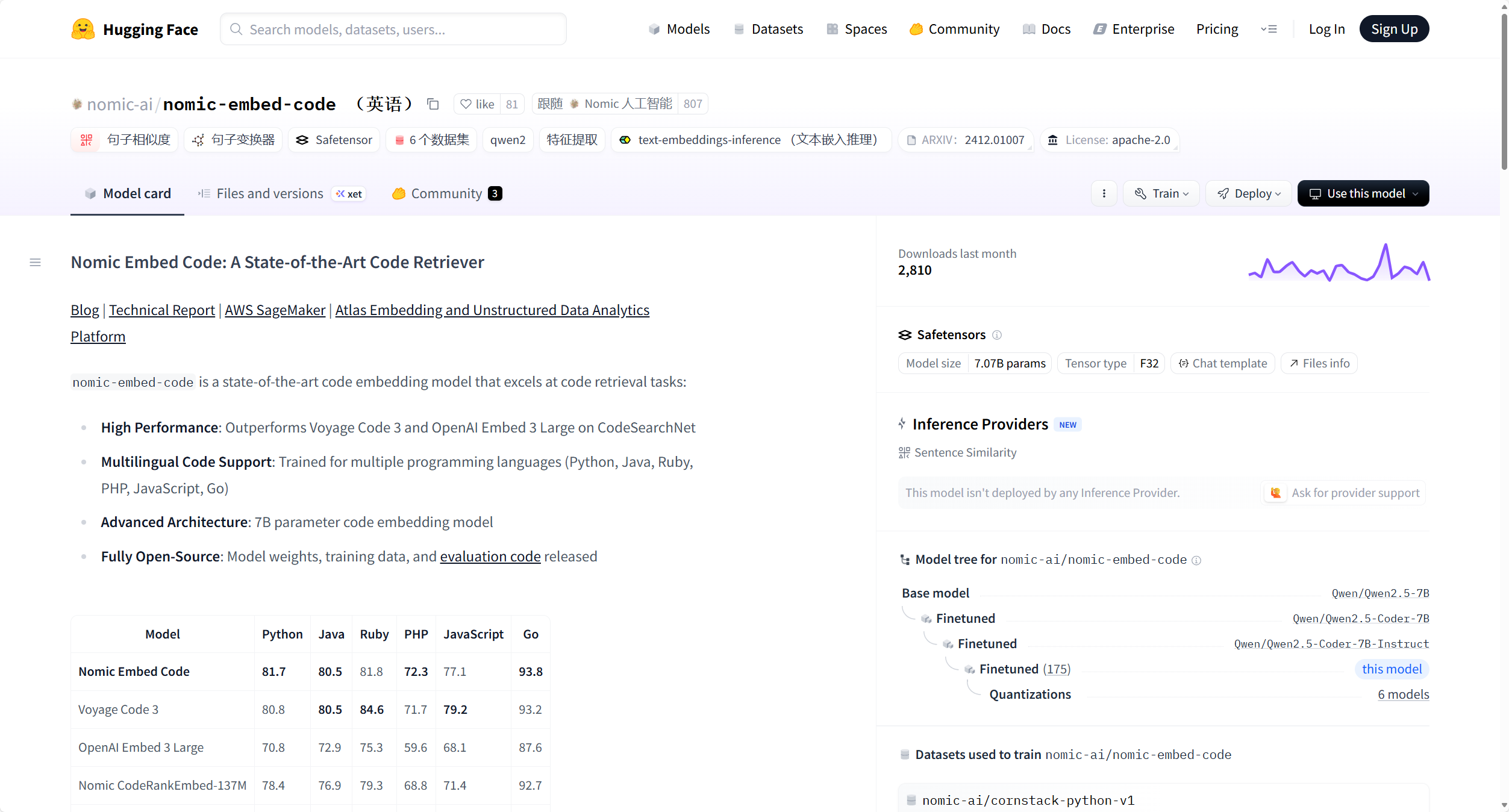
Task: Open the Chat template button
Action: [1223, 363]
